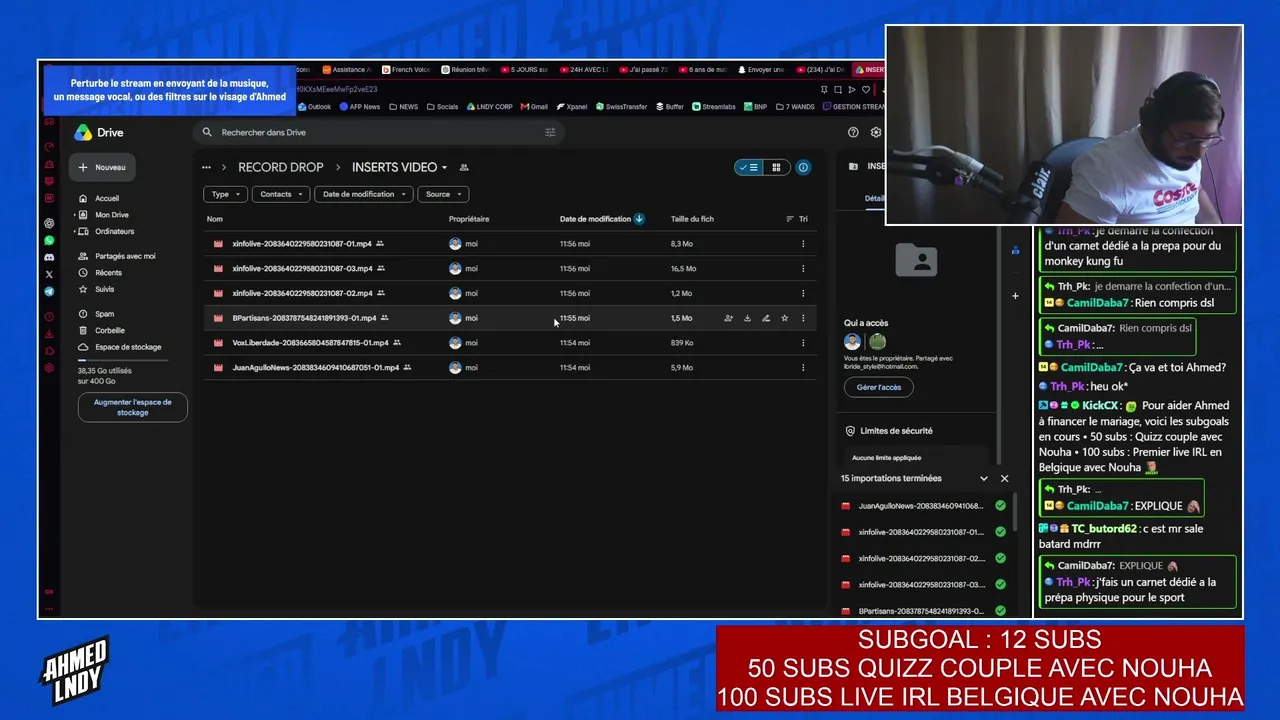Click the plus add-ons icon in side panel

tap(1015, 295)
